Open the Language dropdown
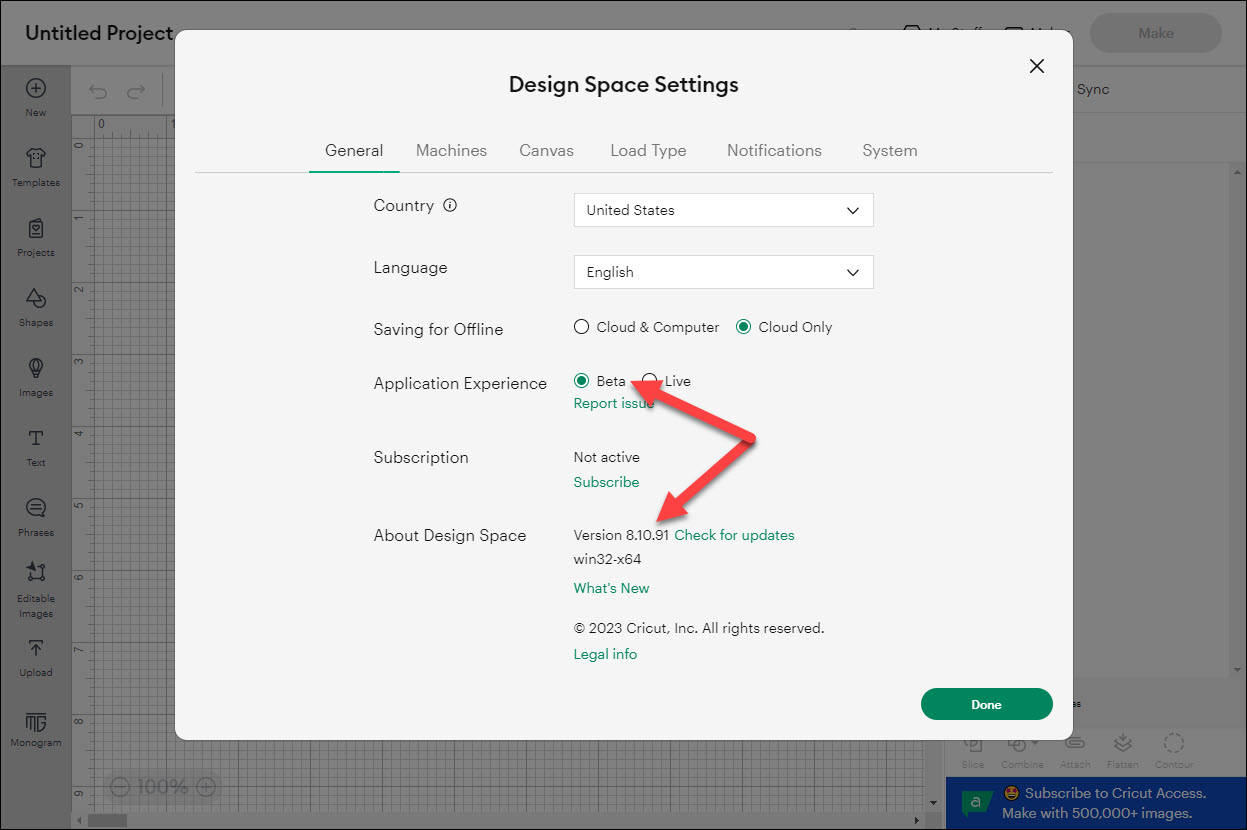Viewport: 1247px width, 830px height. point(724,272)
